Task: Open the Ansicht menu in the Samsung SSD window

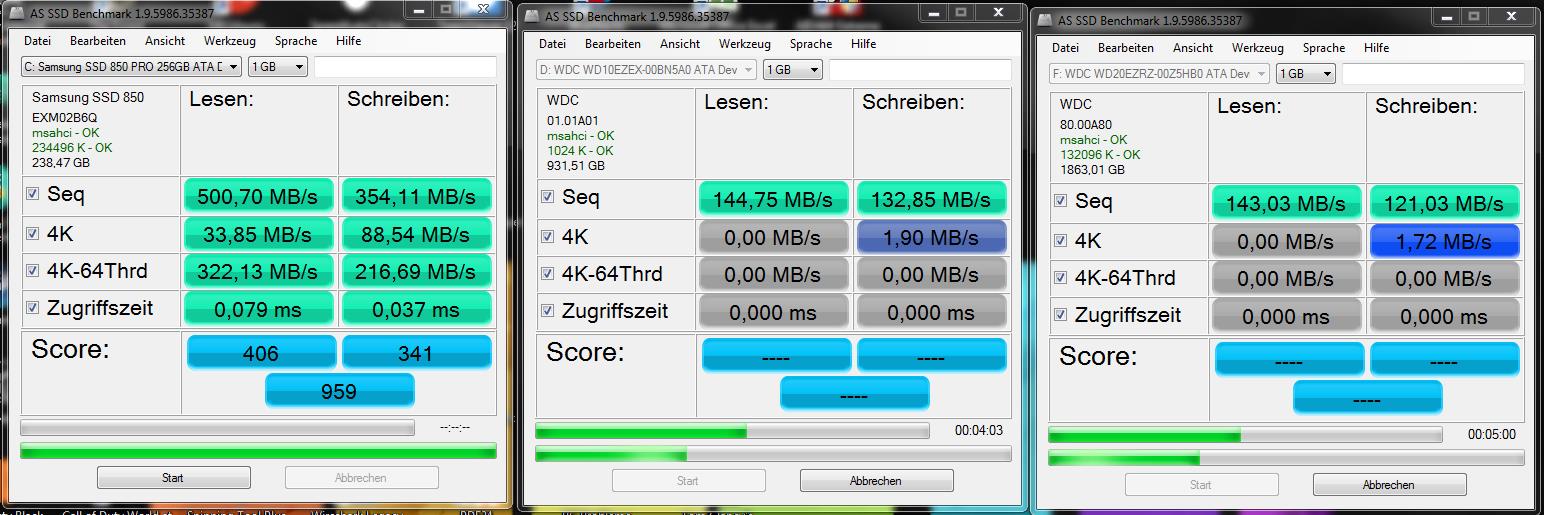Action: point(165,41)
